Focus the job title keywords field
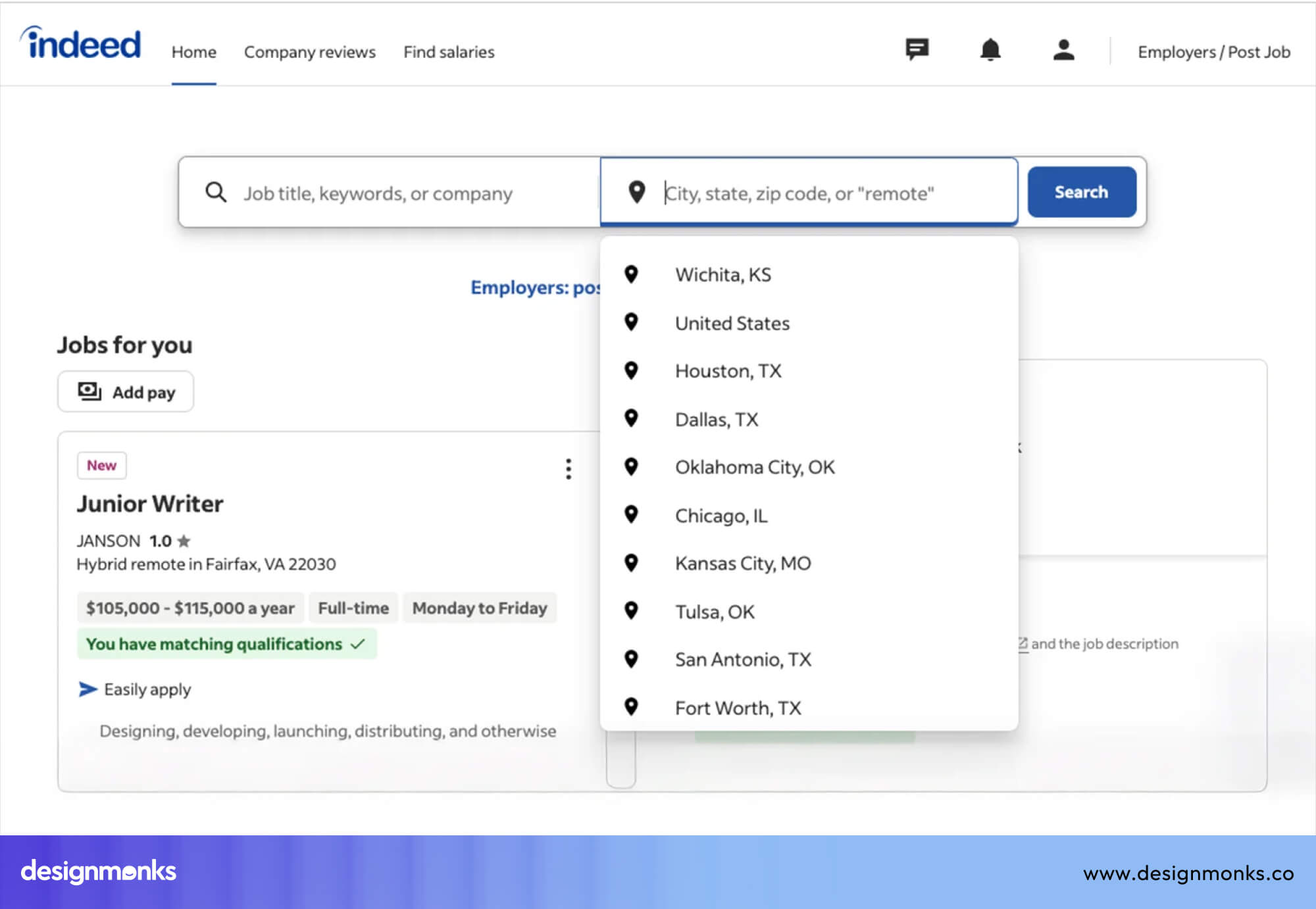Screen dimensions: 1316x909 (390, 193)
